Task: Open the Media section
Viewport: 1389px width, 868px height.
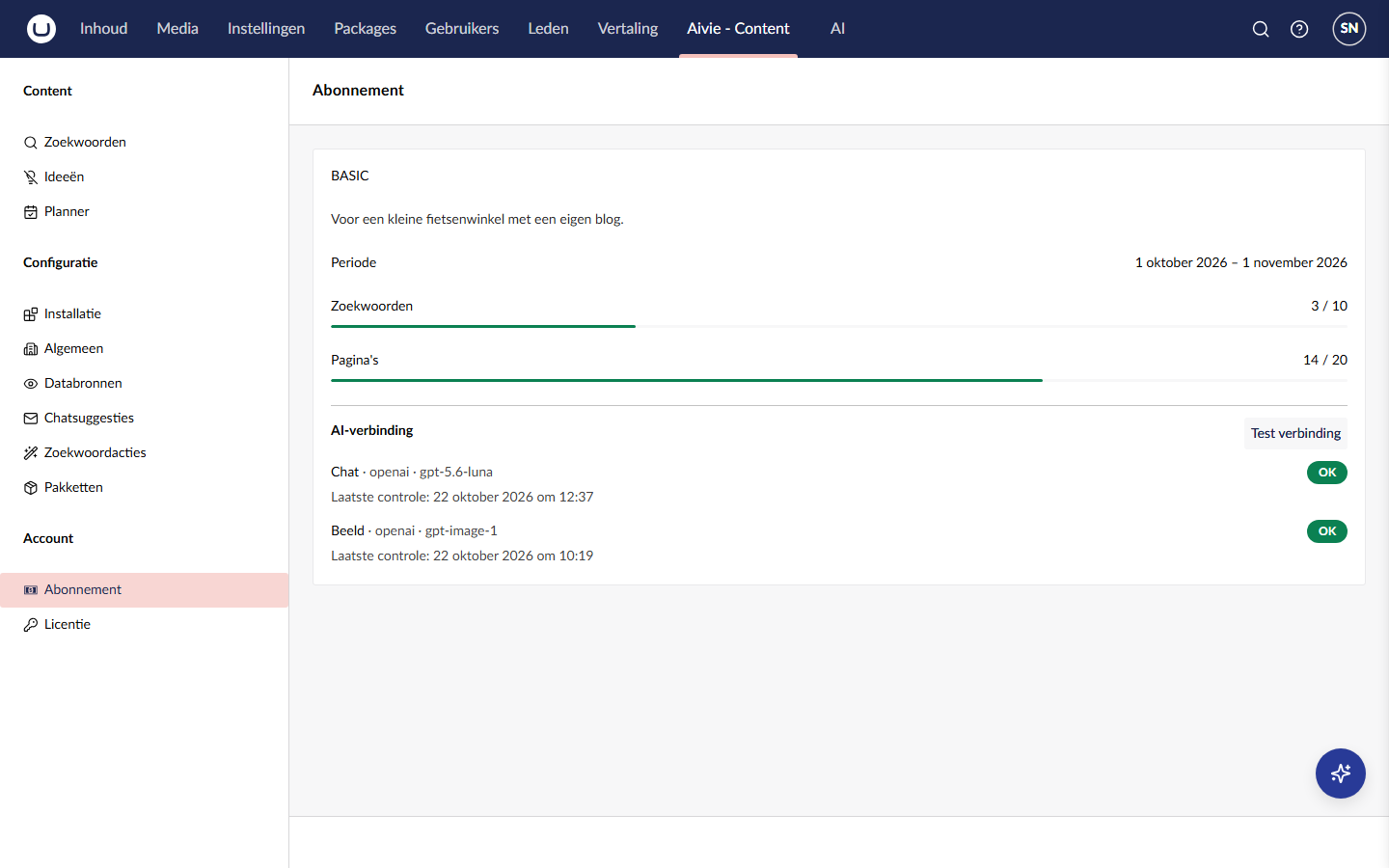Action: point(177,29)
